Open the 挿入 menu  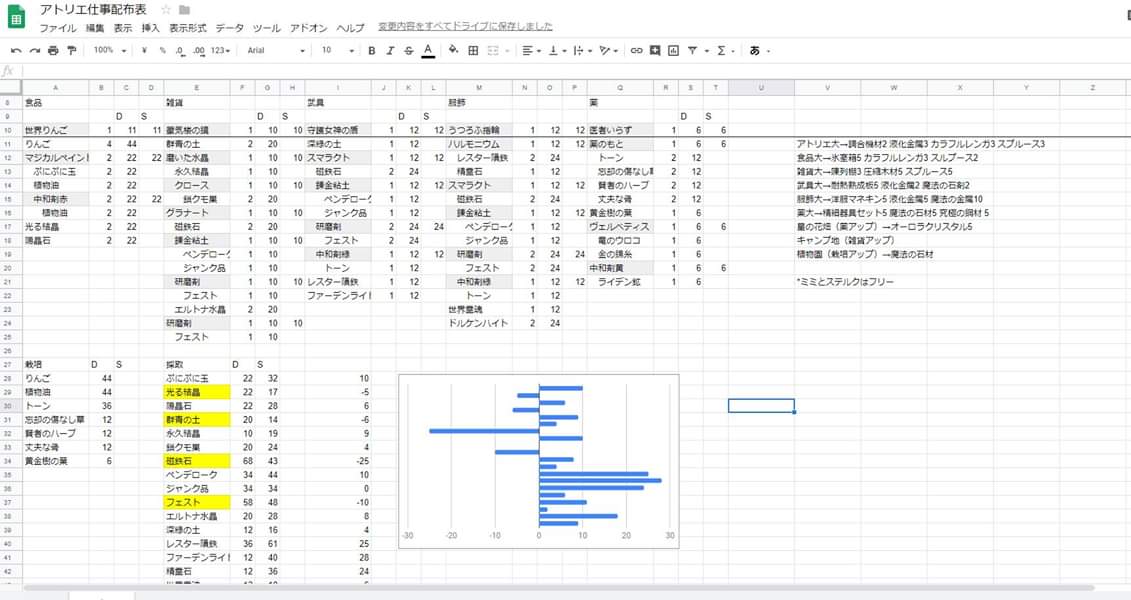pyautogui.click(x=150, y=28)
